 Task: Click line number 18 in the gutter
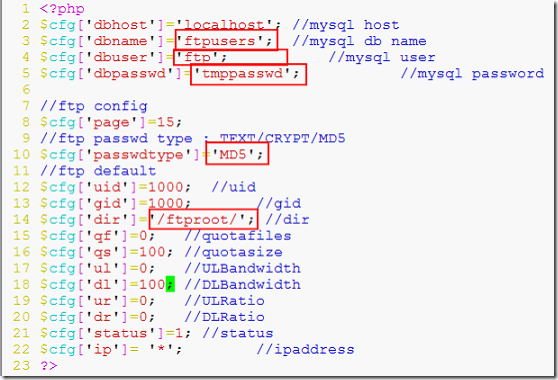(22, 284)
